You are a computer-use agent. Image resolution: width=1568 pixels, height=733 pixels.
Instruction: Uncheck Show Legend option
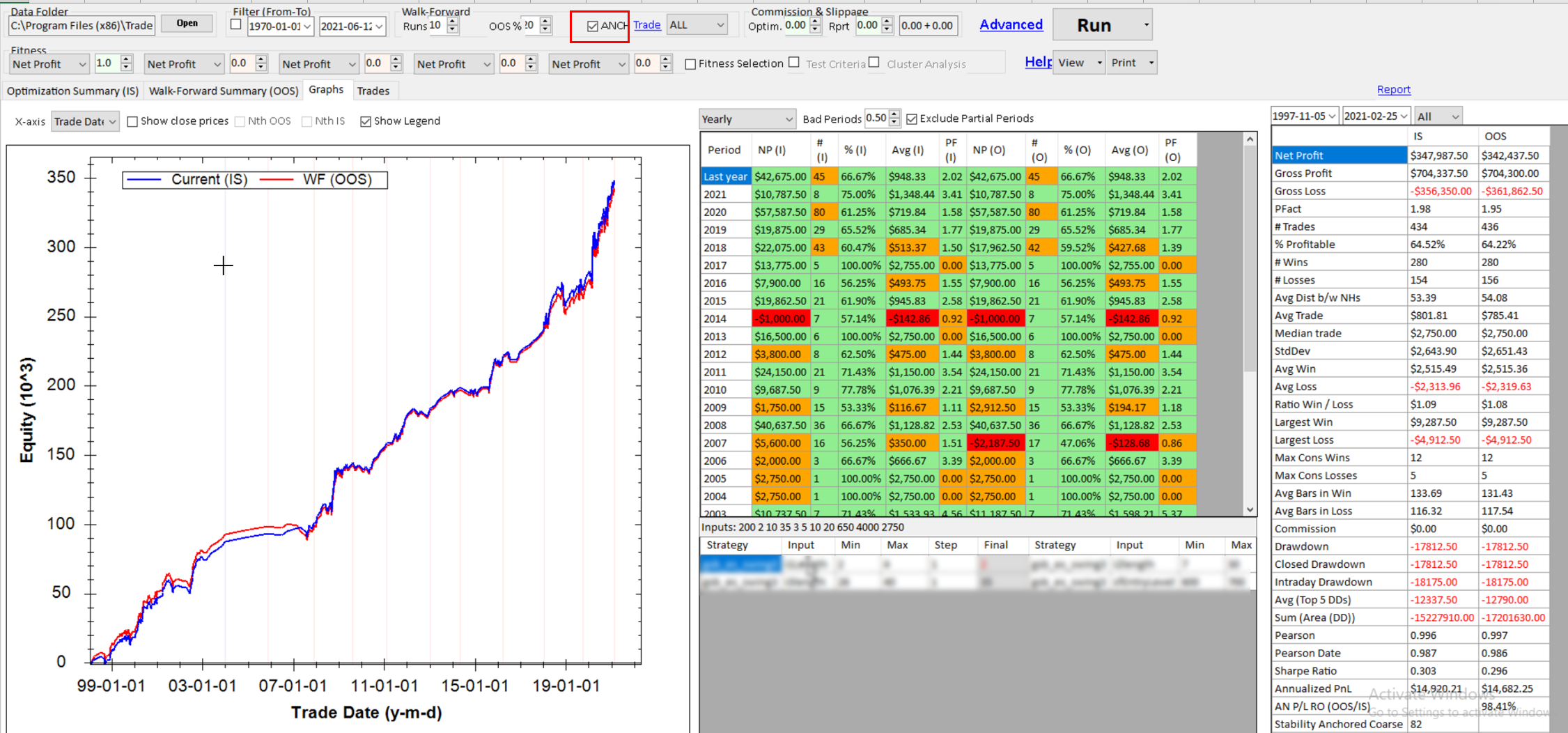366,121
